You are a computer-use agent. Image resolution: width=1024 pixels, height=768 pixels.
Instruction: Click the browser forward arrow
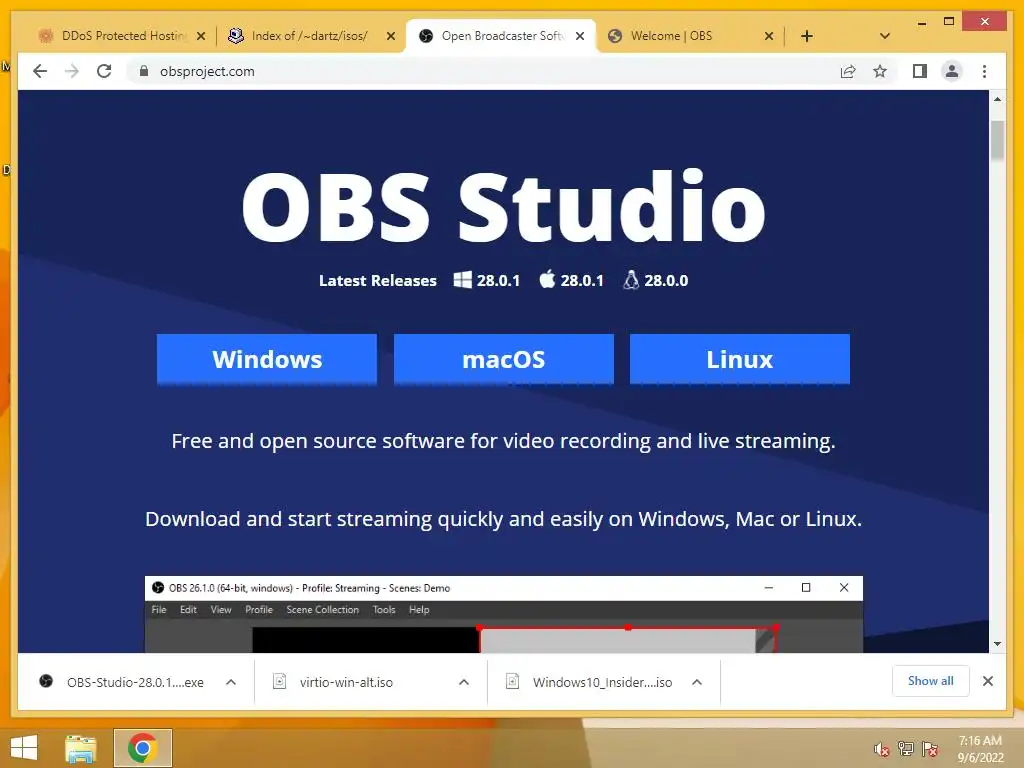click(72, 71)
